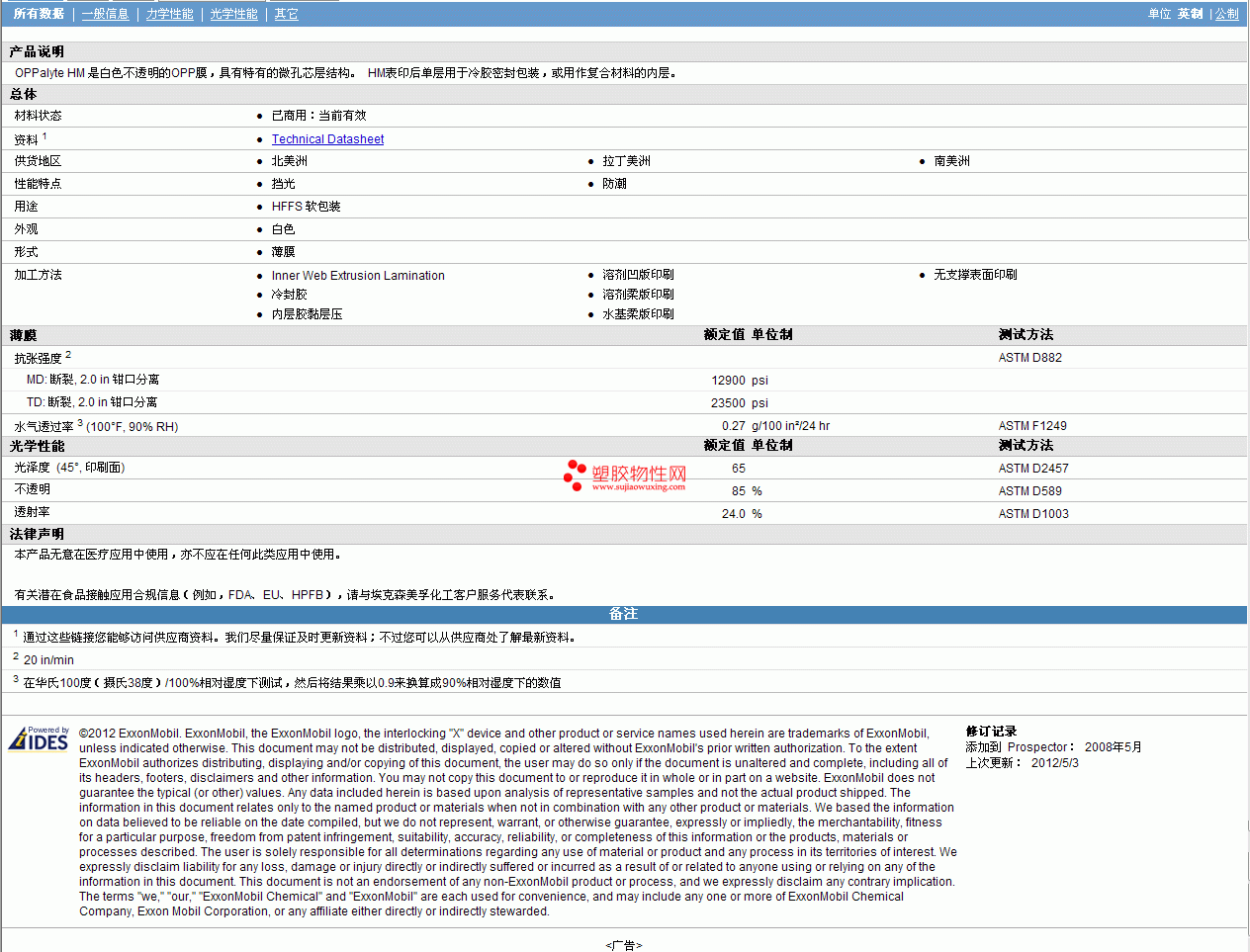This screenshot has width=1250, height=952.
Task: Open the 力学性能 tab
Action: [x=169, y=14]
